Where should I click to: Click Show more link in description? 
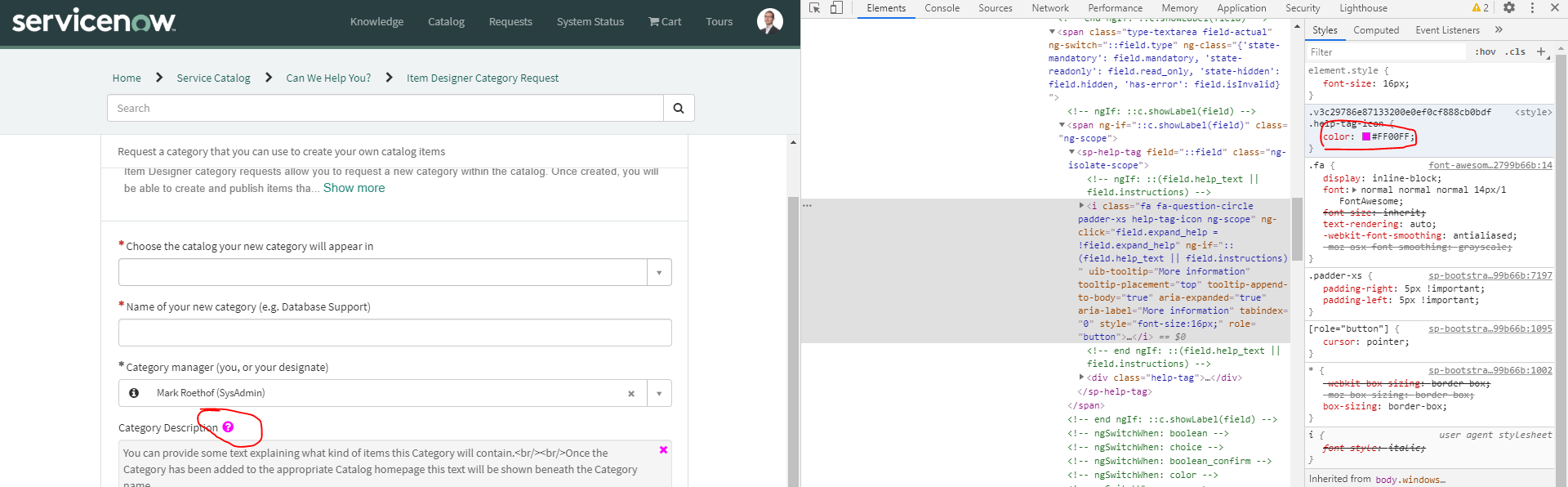point(354,188)
